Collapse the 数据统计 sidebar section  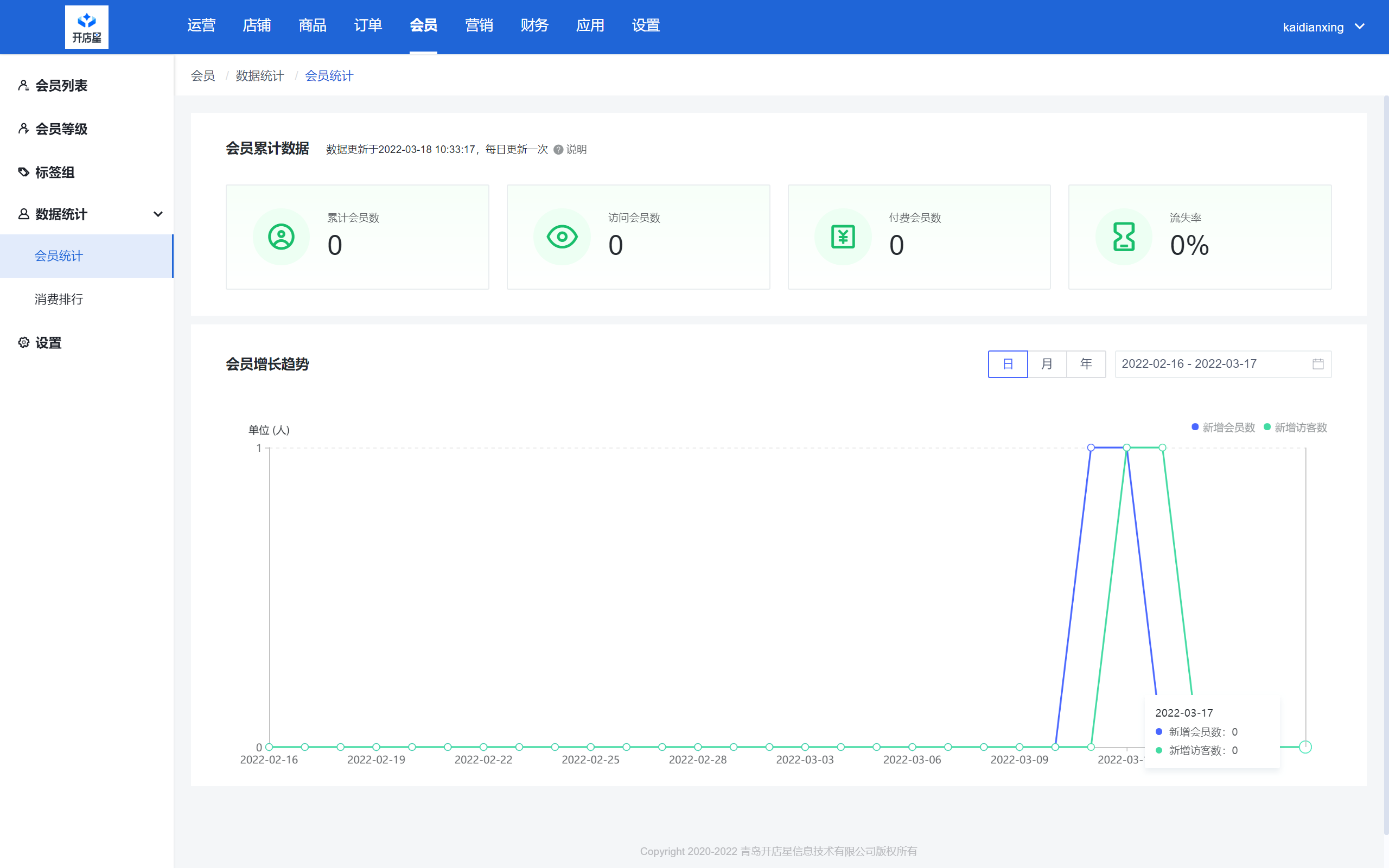158,214
